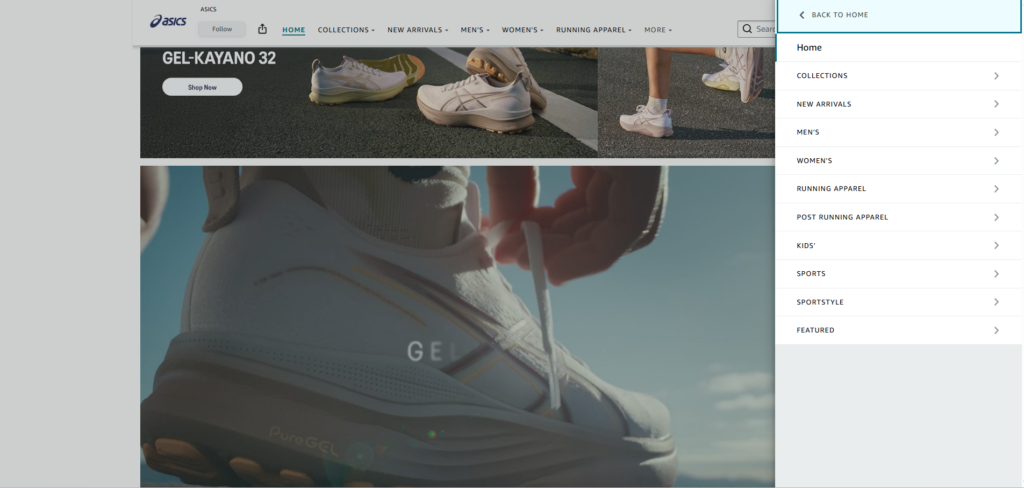This screenshot has height=488, width=1024.
Task: Expand chevron on WOMEN'S side row
Action: (x=996, y=161)
